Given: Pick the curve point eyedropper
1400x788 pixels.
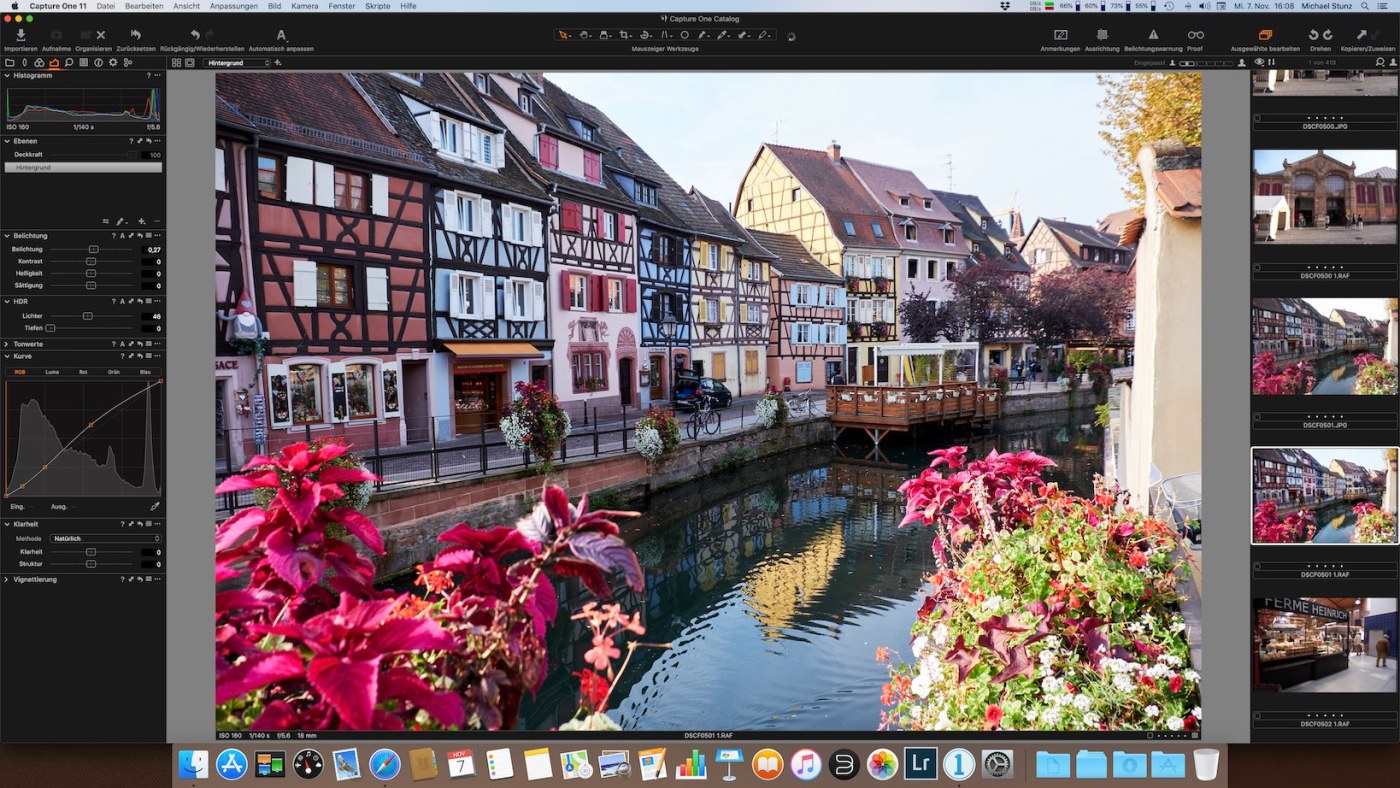Looking at the screenshot, I should pos(155,506).
